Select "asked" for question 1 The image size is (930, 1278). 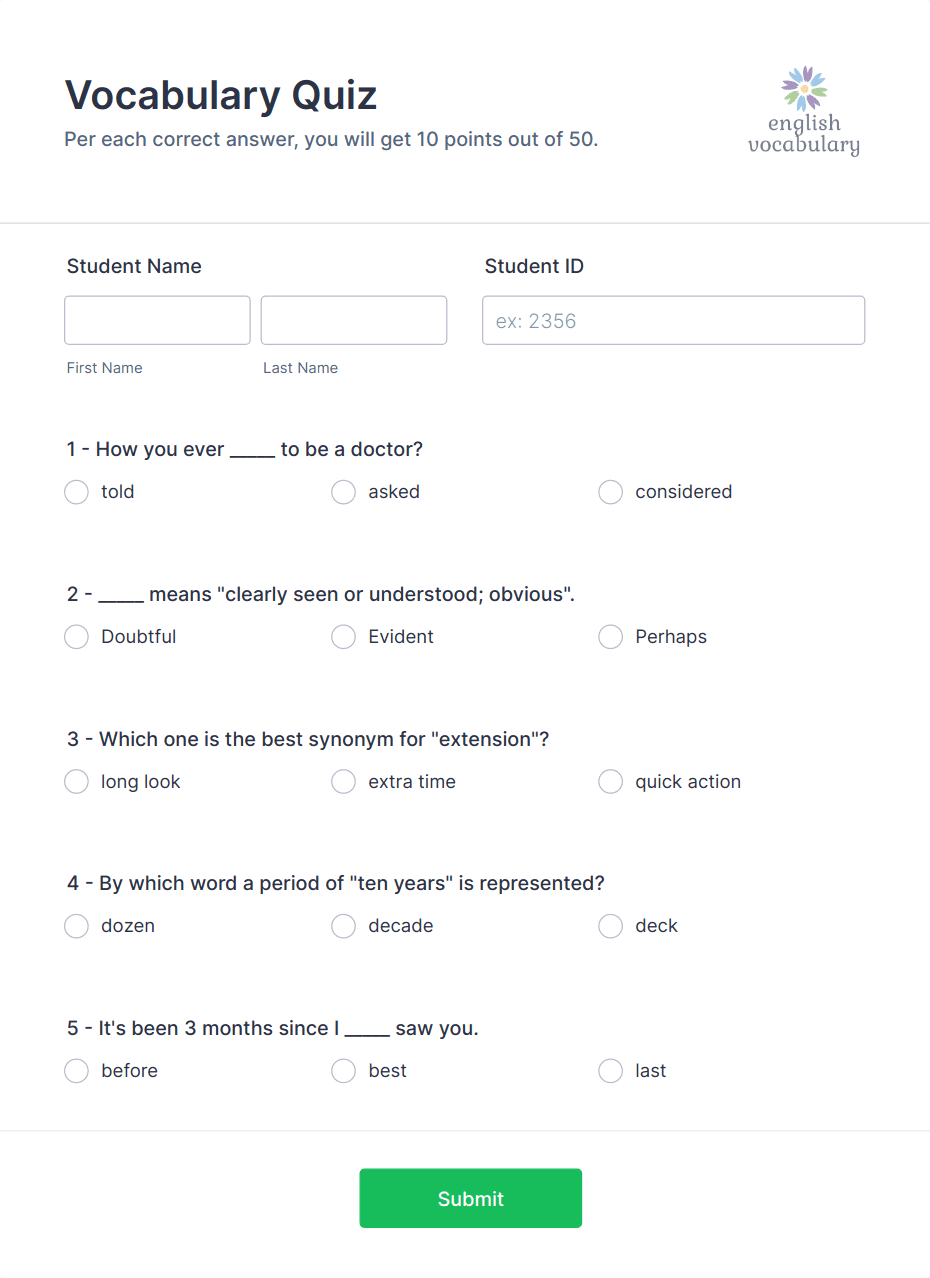point(343,492)
